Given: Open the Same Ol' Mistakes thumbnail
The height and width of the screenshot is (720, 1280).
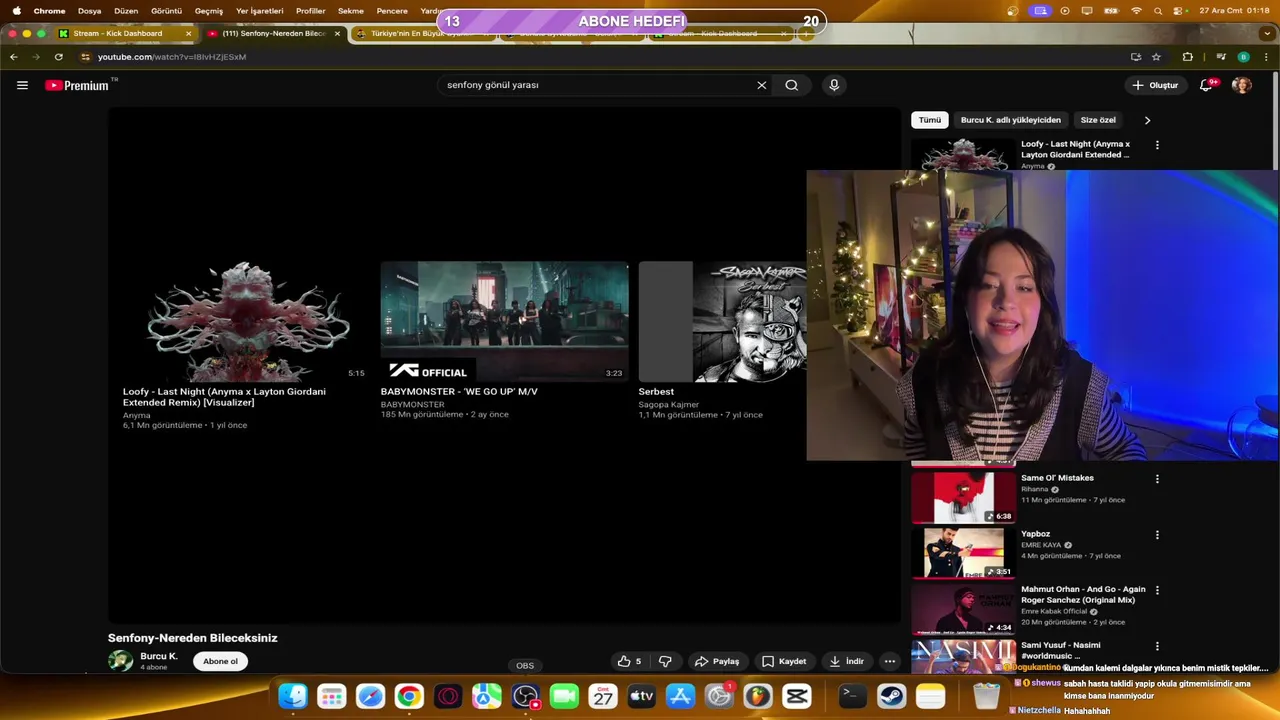Looking at the screenshot, I should click(963, 496).
